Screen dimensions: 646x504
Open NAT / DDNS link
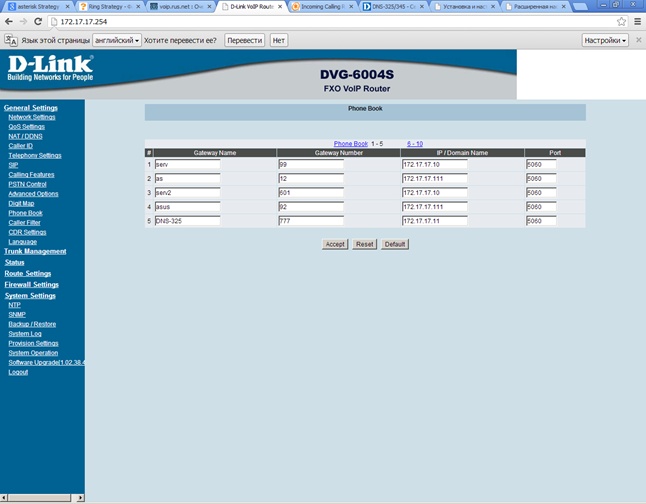click(x=25, y=136)
